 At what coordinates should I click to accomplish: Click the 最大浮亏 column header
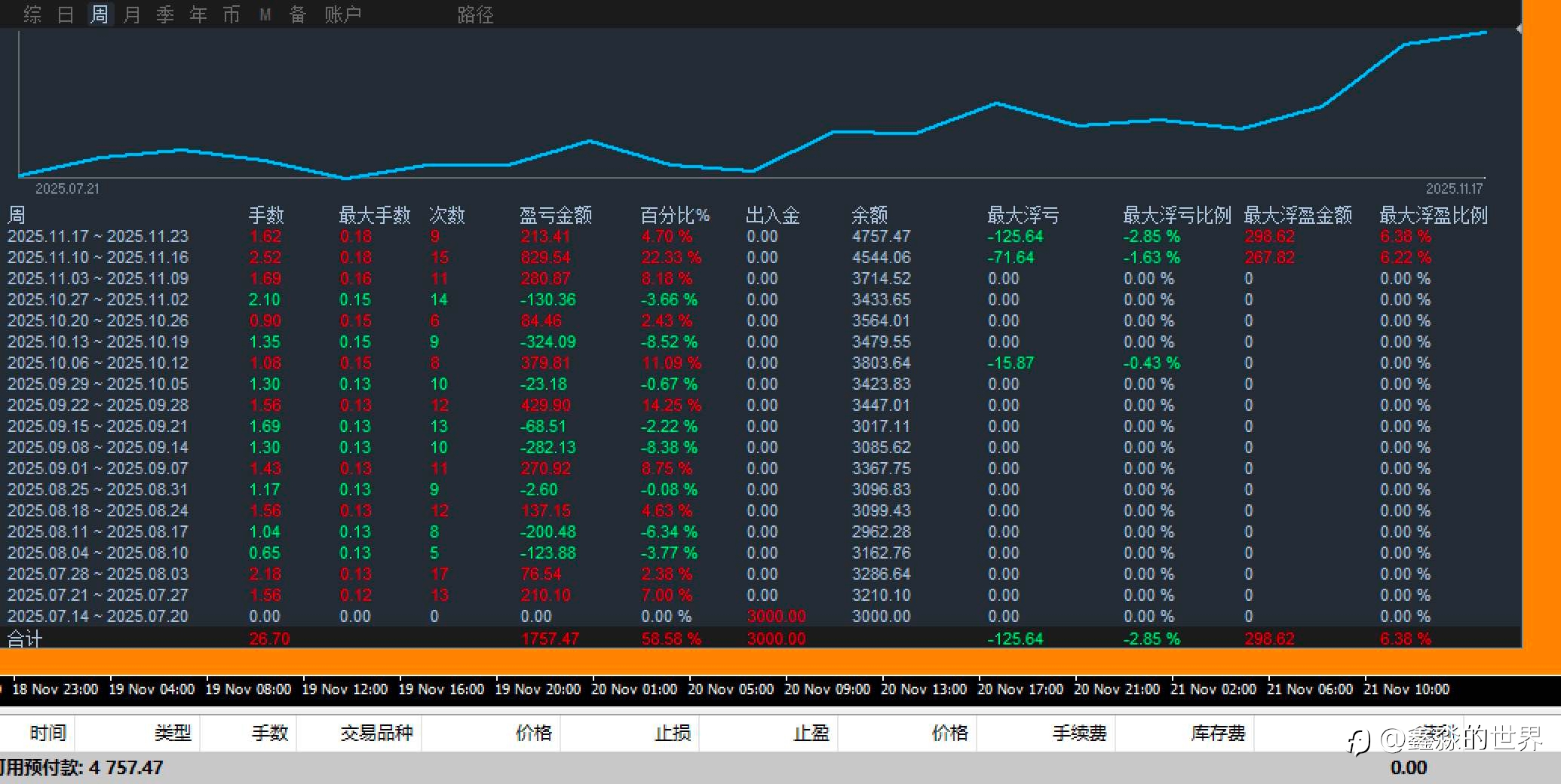1023,216
